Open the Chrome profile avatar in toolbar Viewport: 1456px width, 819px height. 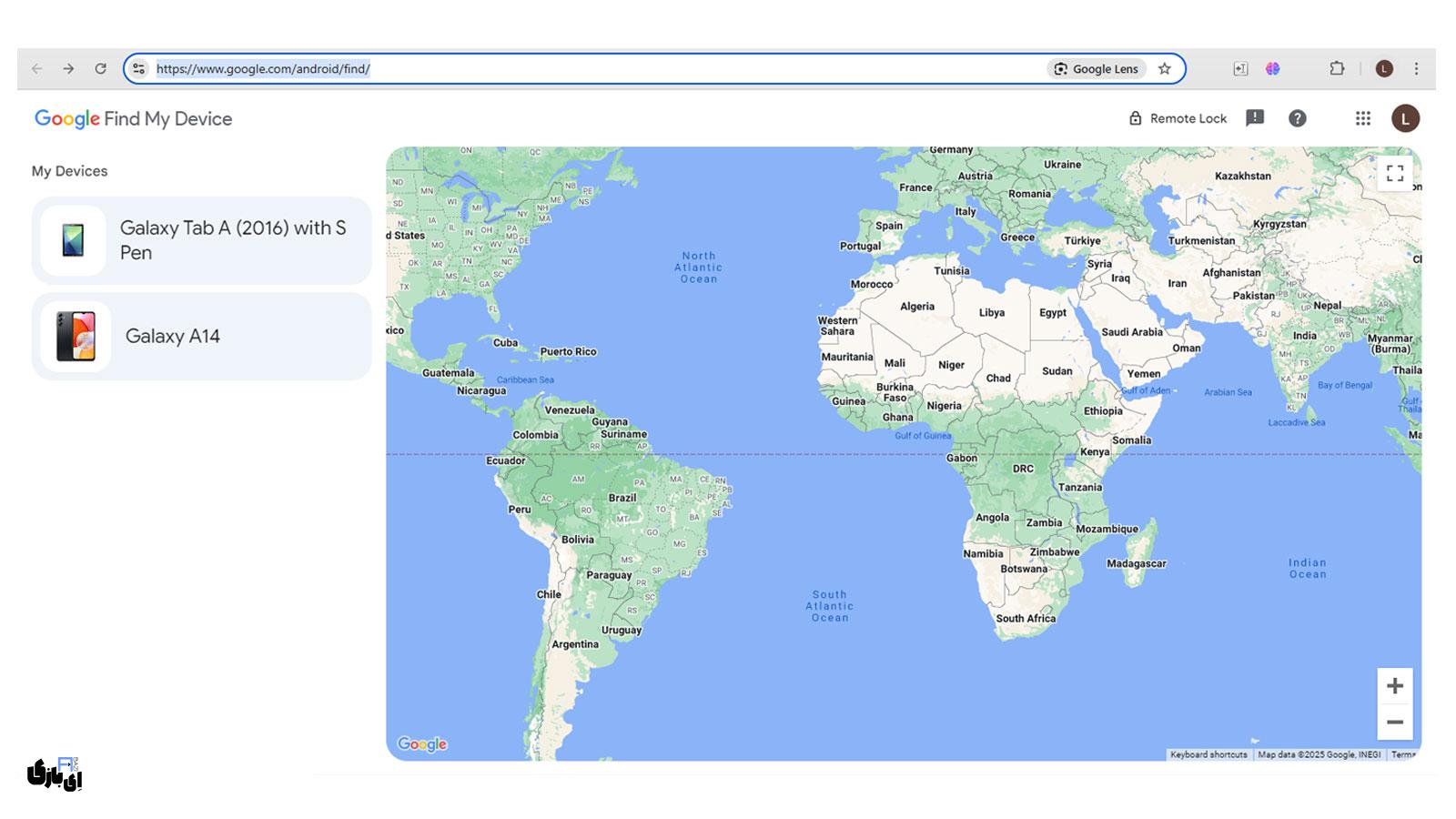[x=1384, y=68]
